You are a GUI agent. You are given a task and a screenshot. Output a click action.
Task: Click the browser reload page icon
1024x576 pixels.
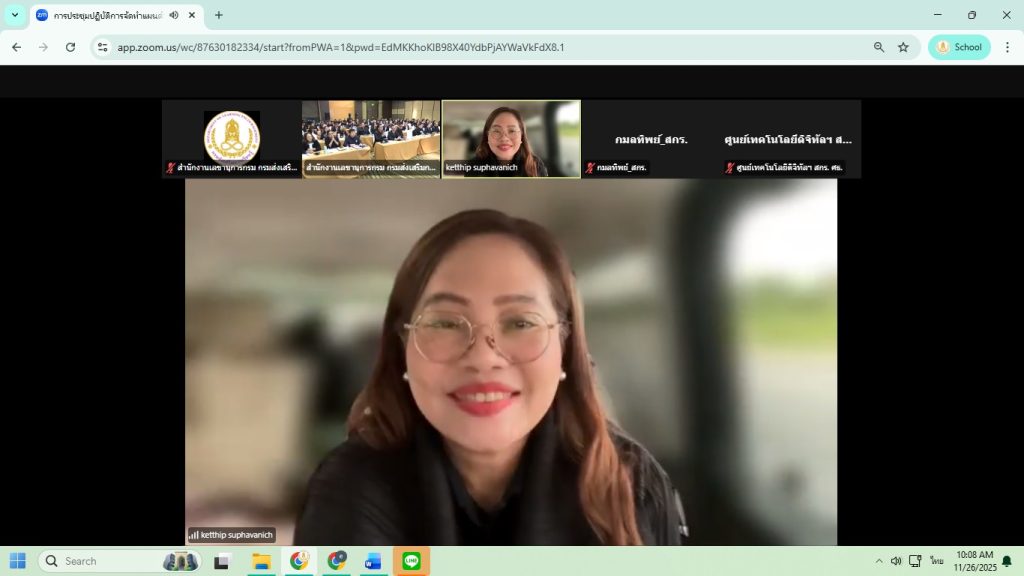70,47
